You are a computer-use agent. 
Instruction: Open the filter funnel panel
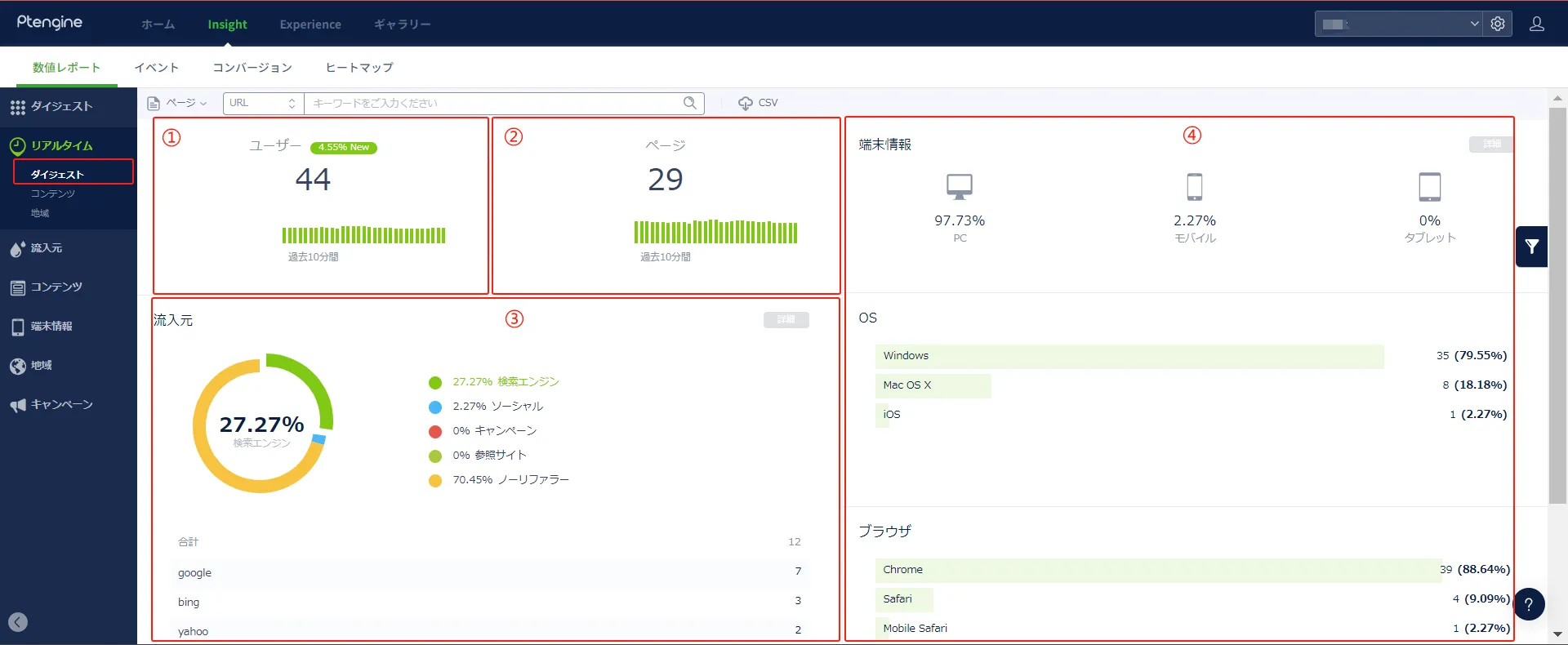1531,247
